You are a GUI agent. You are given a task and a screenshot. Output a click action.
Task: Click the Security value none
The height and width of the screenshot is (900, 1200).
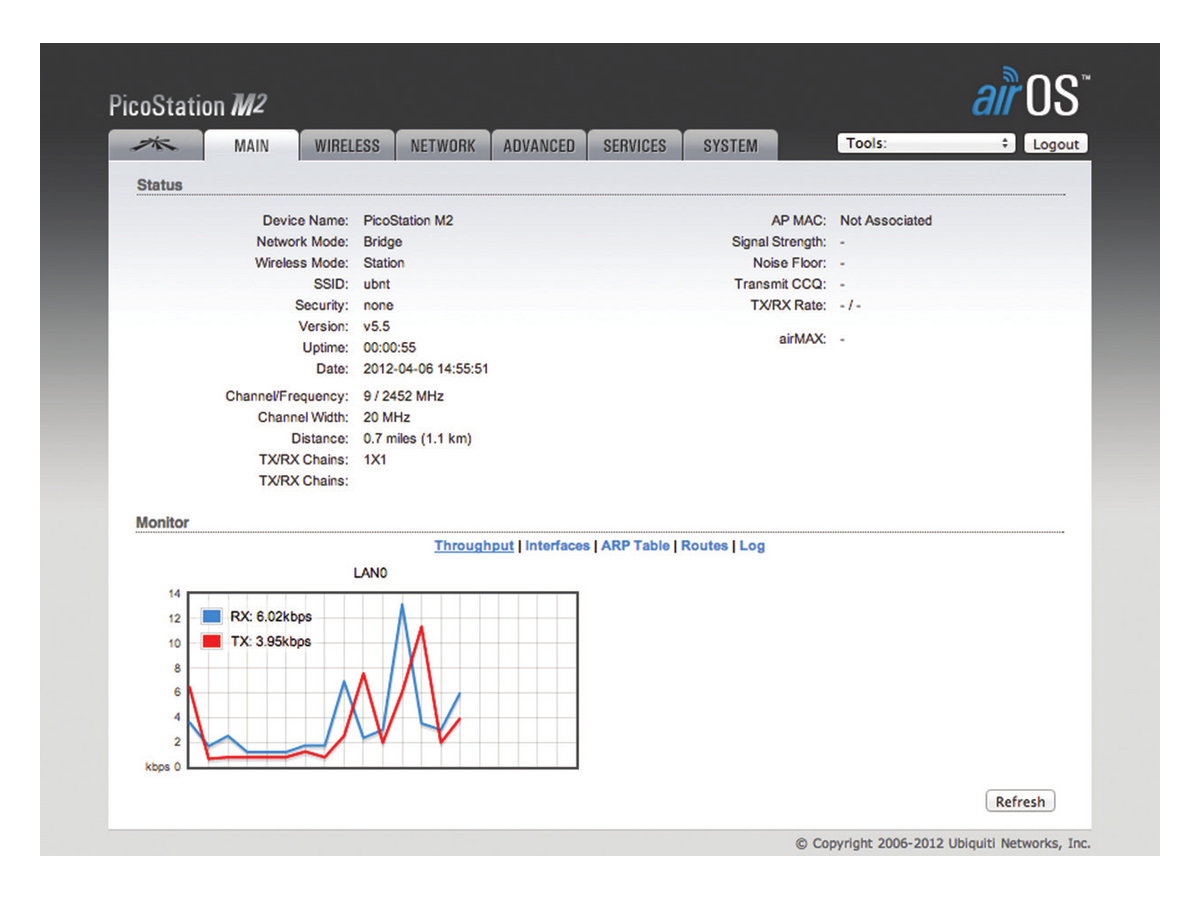[x=379, y=306]
